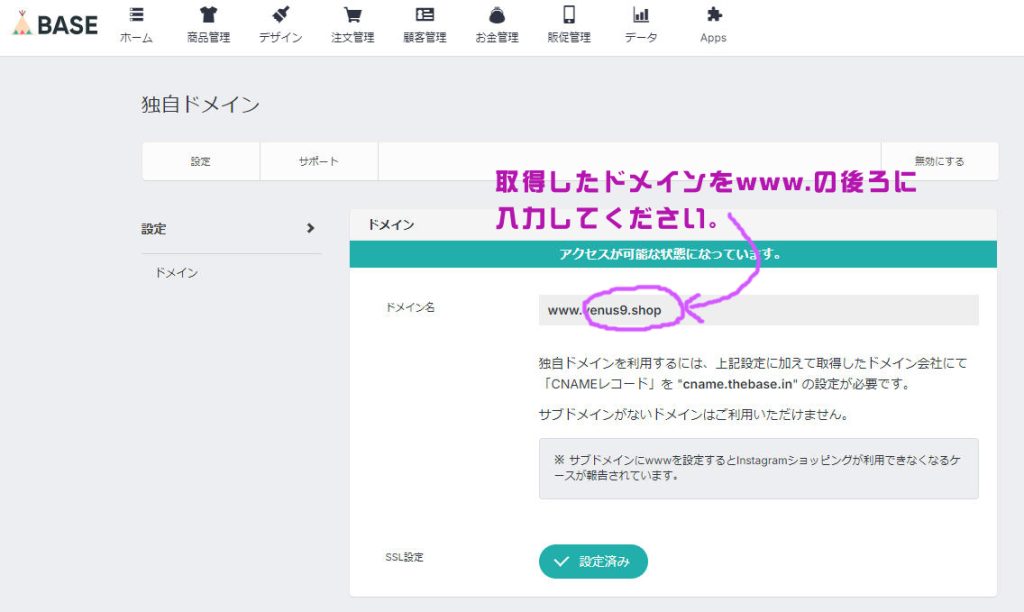Select ドメイン in the left sidebar
Viewport: 1024px width, 612px height.
(176, 273)
